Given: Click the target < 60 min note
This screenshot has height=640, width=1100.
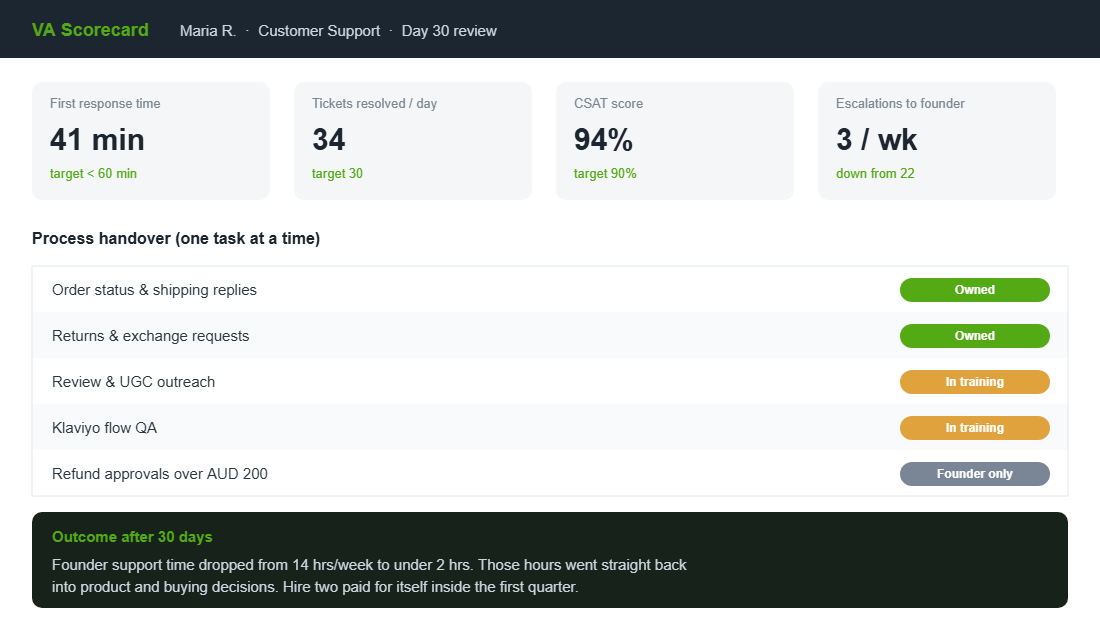Looking at the screenshot, I should 93,173.
